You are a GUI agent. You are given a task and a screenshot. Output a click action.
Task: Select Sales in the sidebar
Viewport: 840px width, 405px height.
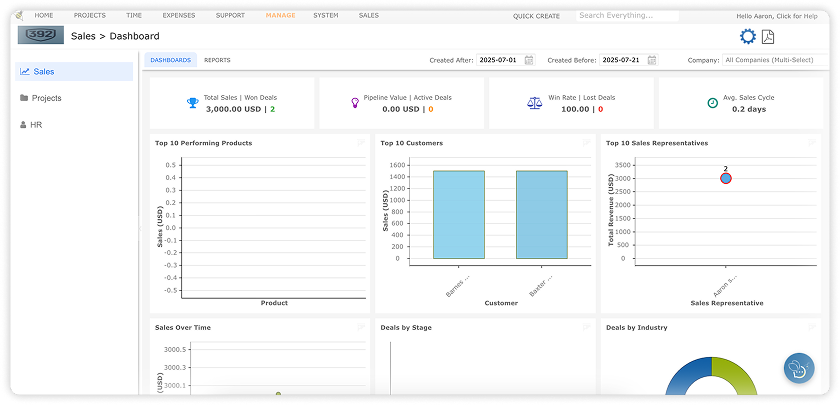coord(74,71)
